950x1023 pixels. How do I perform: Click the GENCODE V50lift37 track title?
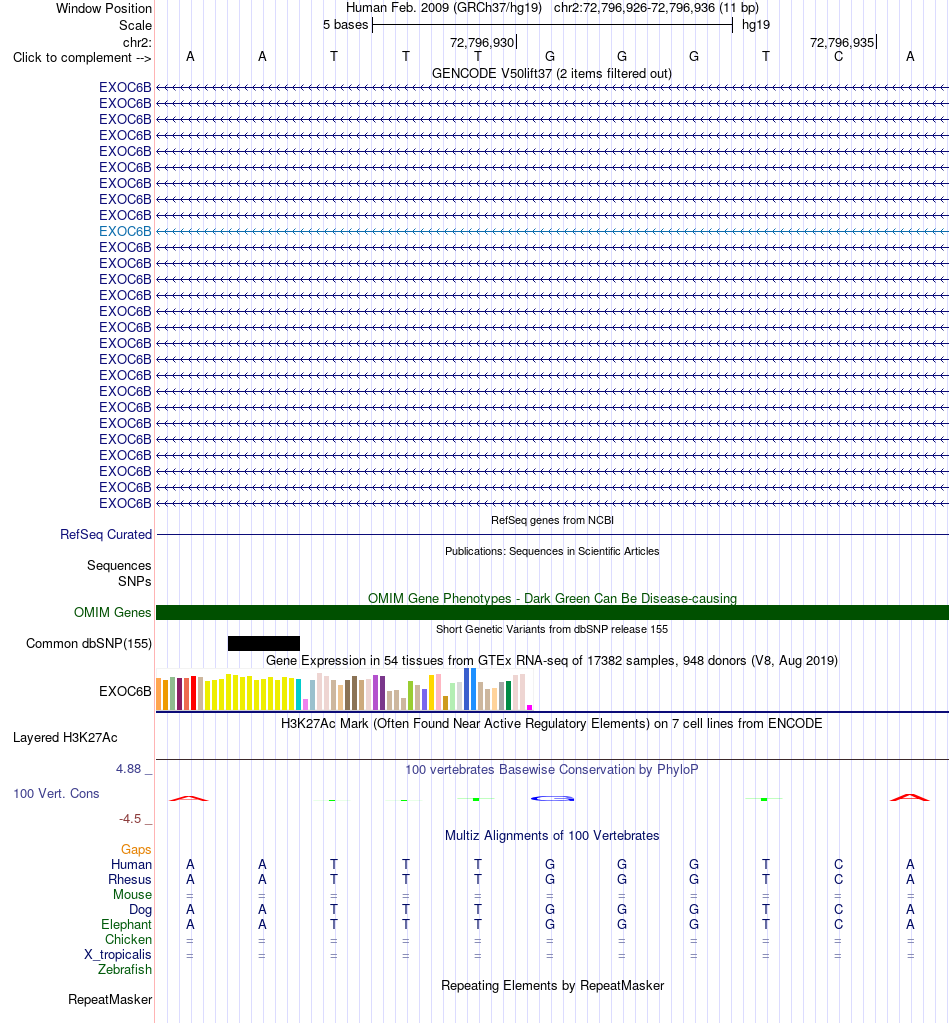coord(552,74)
